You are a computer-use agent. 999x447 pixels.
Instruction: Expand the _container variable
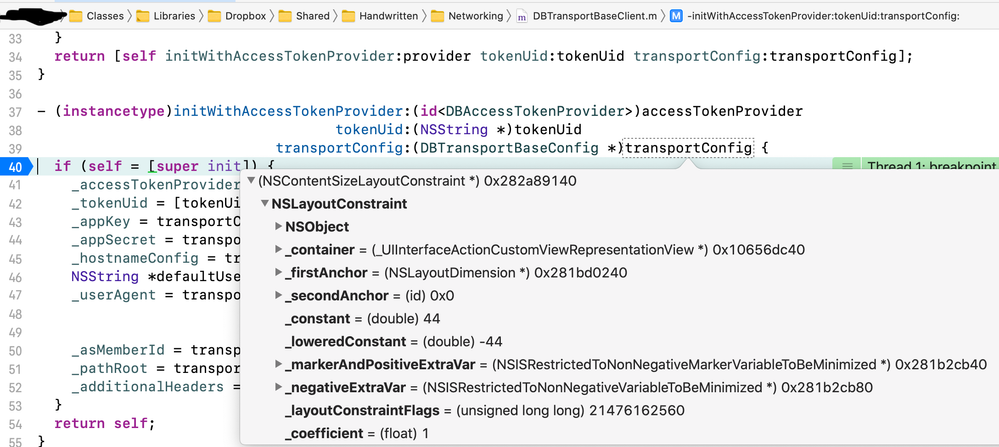click(278, 250)
